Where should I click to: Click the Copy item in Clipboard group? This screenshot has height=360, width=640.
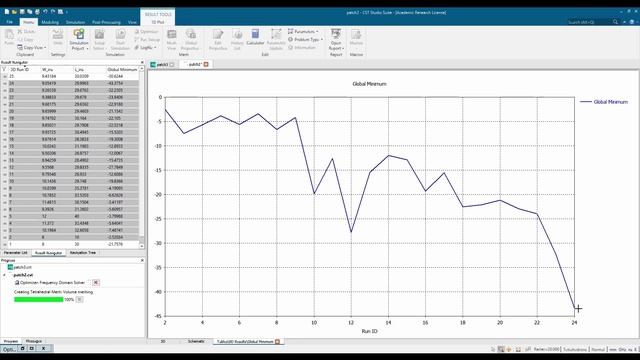[26, 40]
